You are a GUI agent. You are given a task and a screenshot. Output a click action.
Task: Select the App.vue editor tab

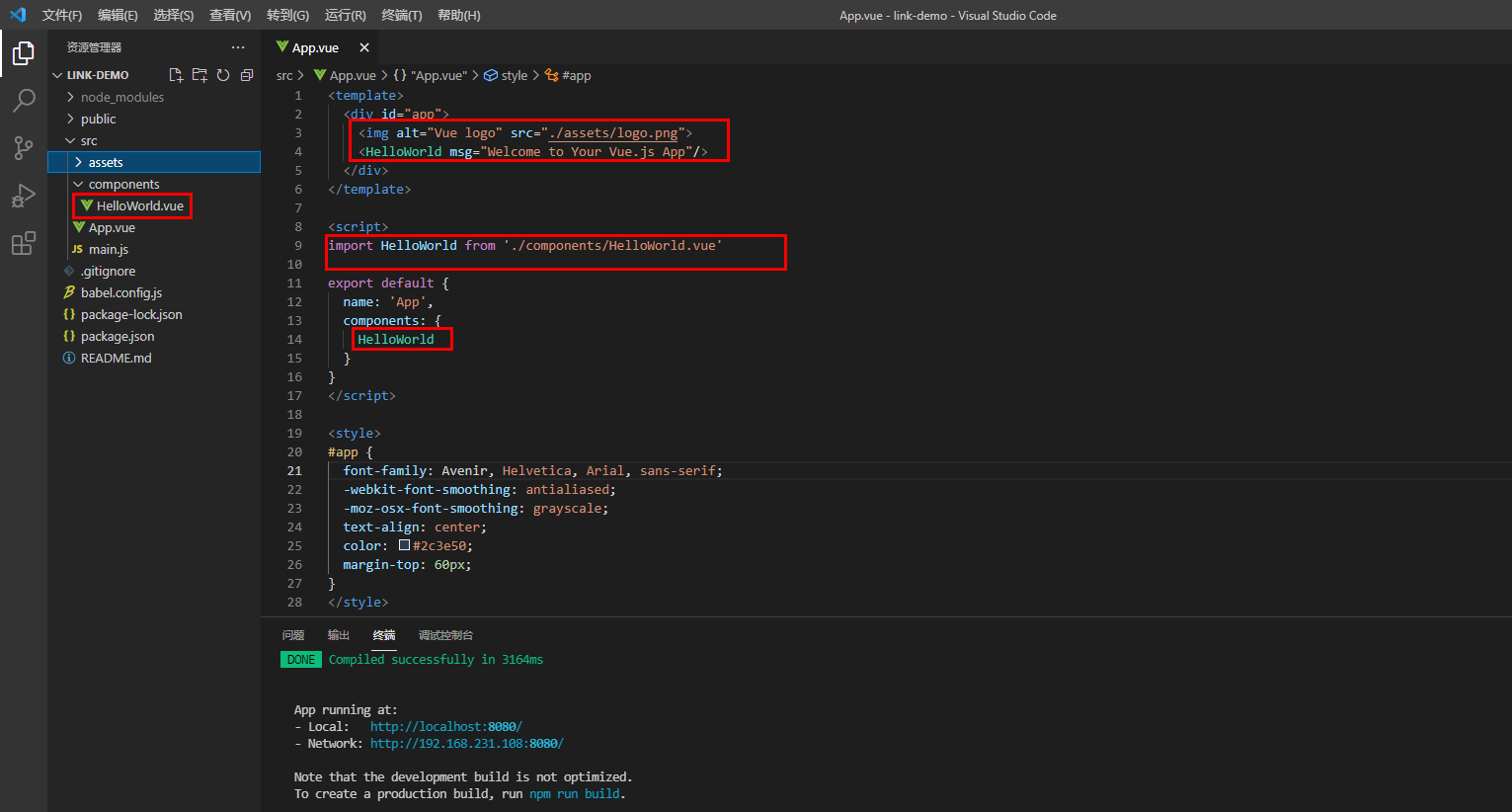coord(315,47)
